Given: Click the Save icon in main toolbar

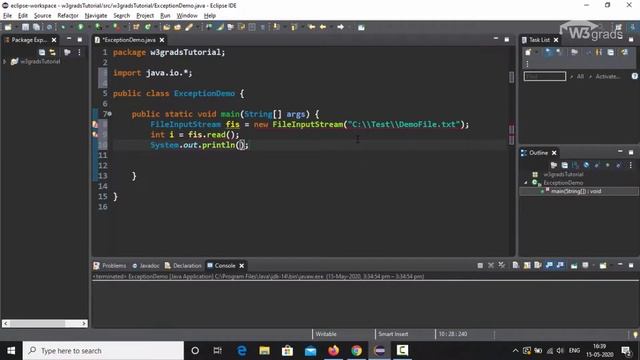Looking at the screenshot, I should coord(25,27).
